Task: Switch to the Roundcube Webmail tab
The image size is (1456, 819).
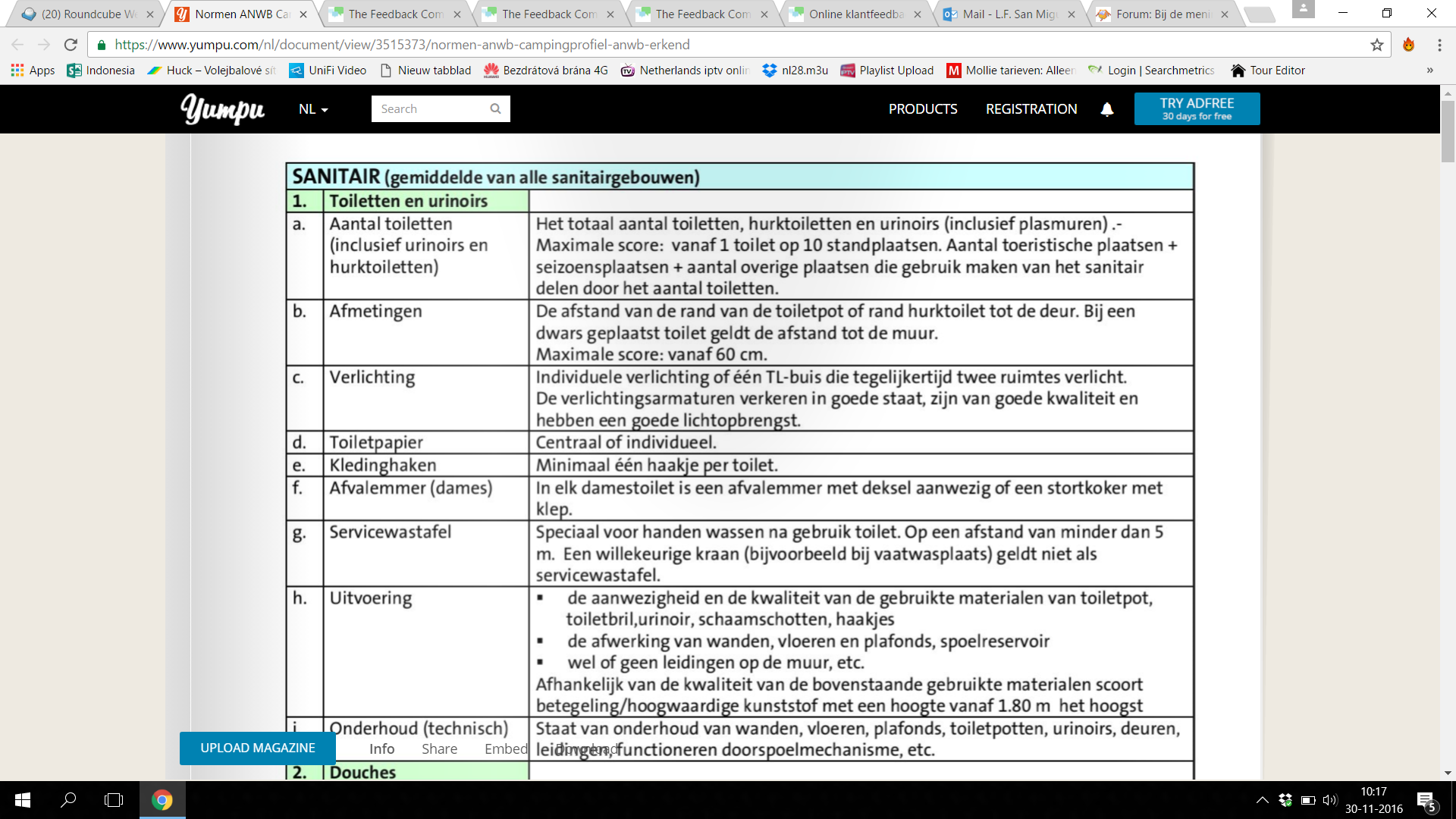Action: 87,14
